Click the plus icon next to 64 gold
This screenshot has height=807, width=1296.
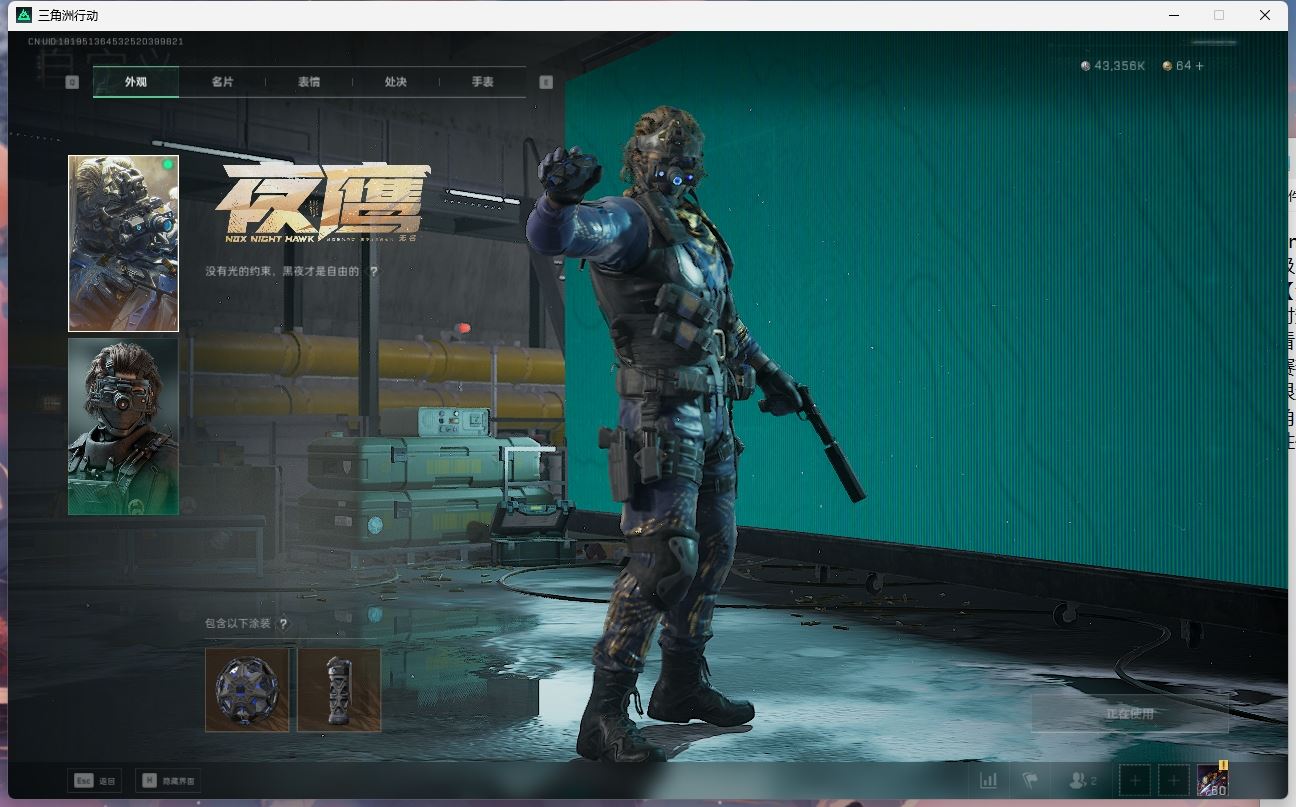[1200, 66]
